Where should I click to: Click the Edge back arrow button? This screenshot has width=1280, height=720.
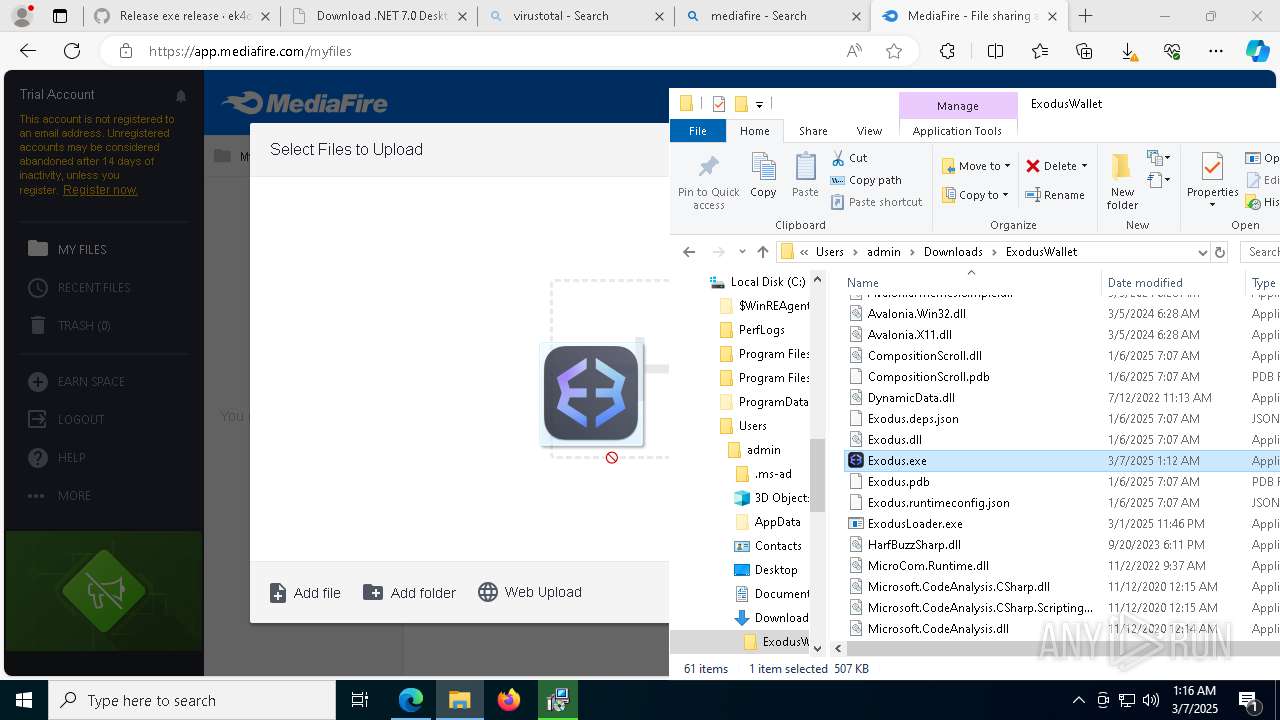point(28,51)
